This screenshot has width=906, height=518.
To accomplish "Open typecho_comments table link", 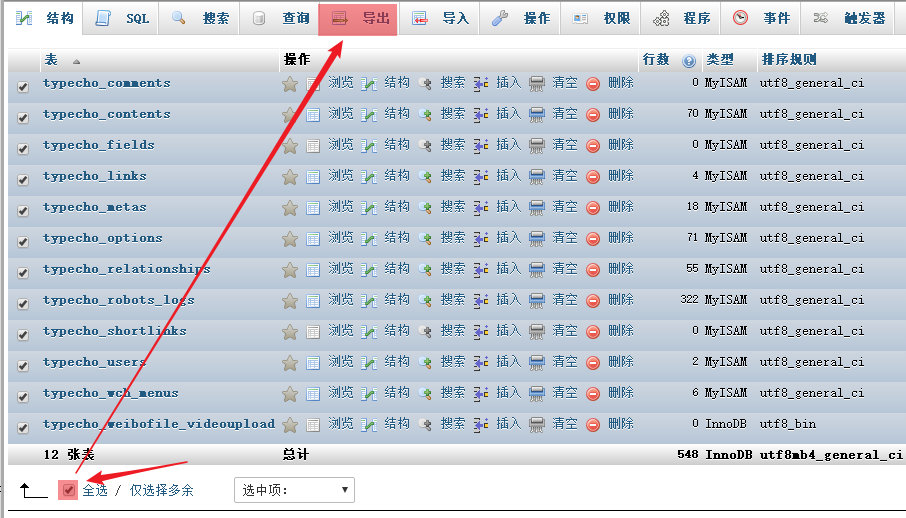I will [x=106, y=83].
